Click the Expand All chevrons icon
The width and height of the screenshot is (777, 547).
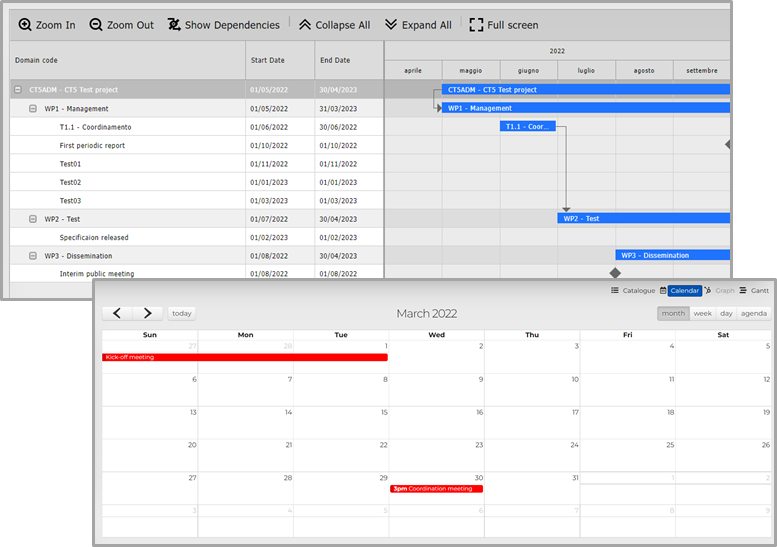pyautogui.click(x=391, y=25)
